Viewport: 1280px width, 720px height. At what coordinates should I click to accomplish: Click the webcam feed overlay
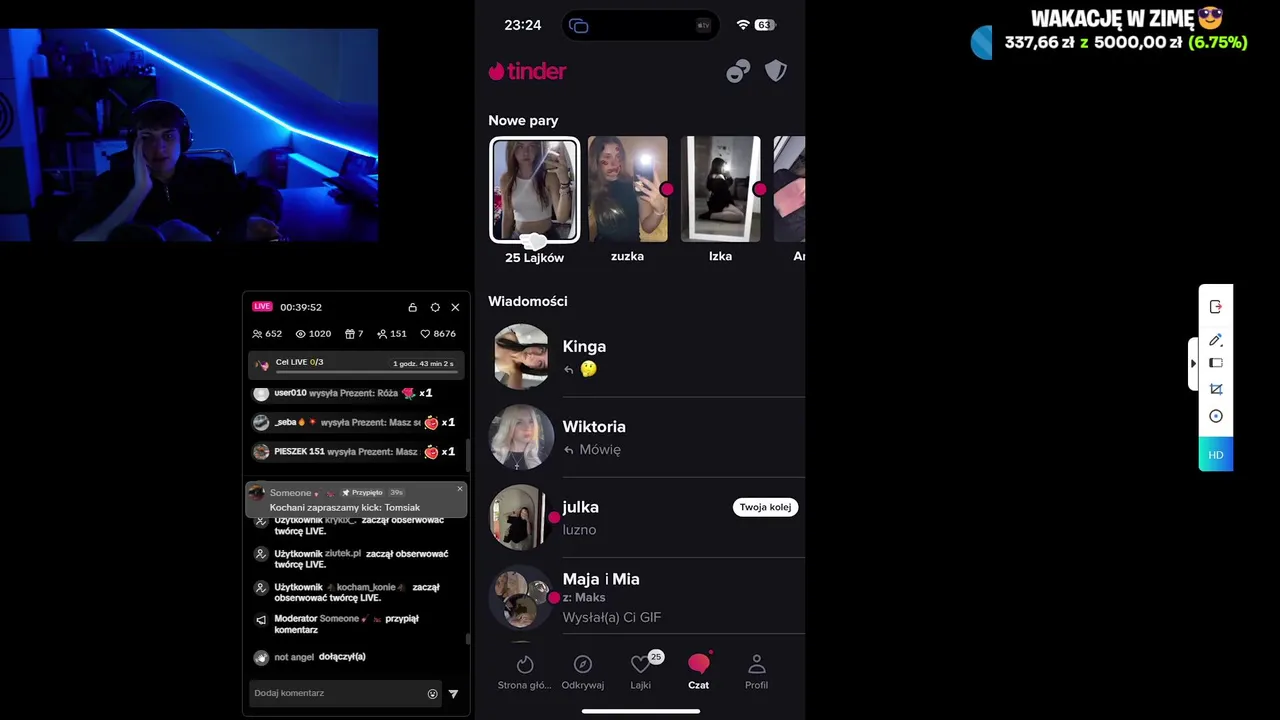tap(189, 134)
